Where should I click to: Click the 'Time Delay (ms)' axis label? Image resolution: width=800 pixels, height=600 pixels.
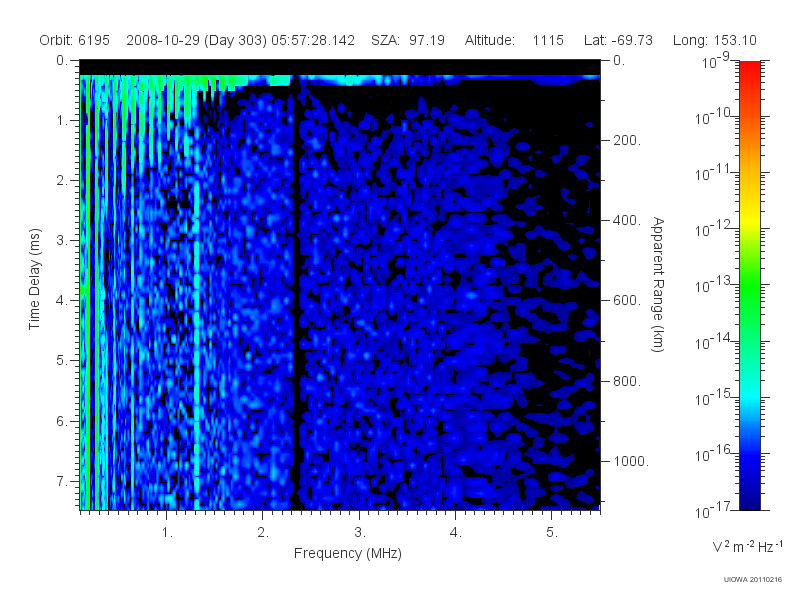coord(34,279)
